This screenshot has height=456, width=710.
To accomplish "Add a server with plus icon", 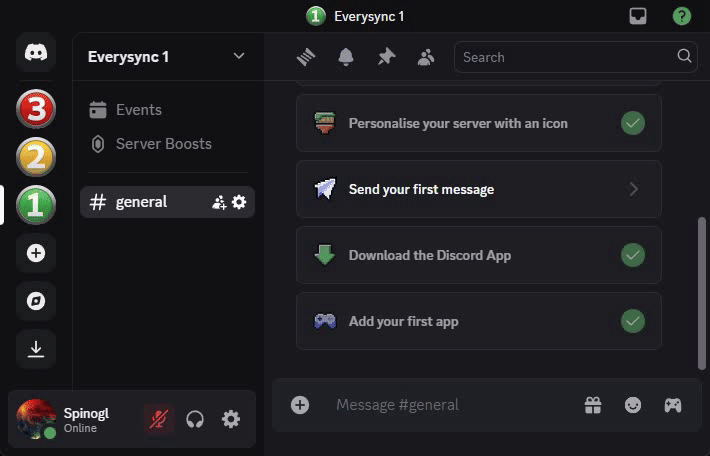I will click(x=36, y=253).
